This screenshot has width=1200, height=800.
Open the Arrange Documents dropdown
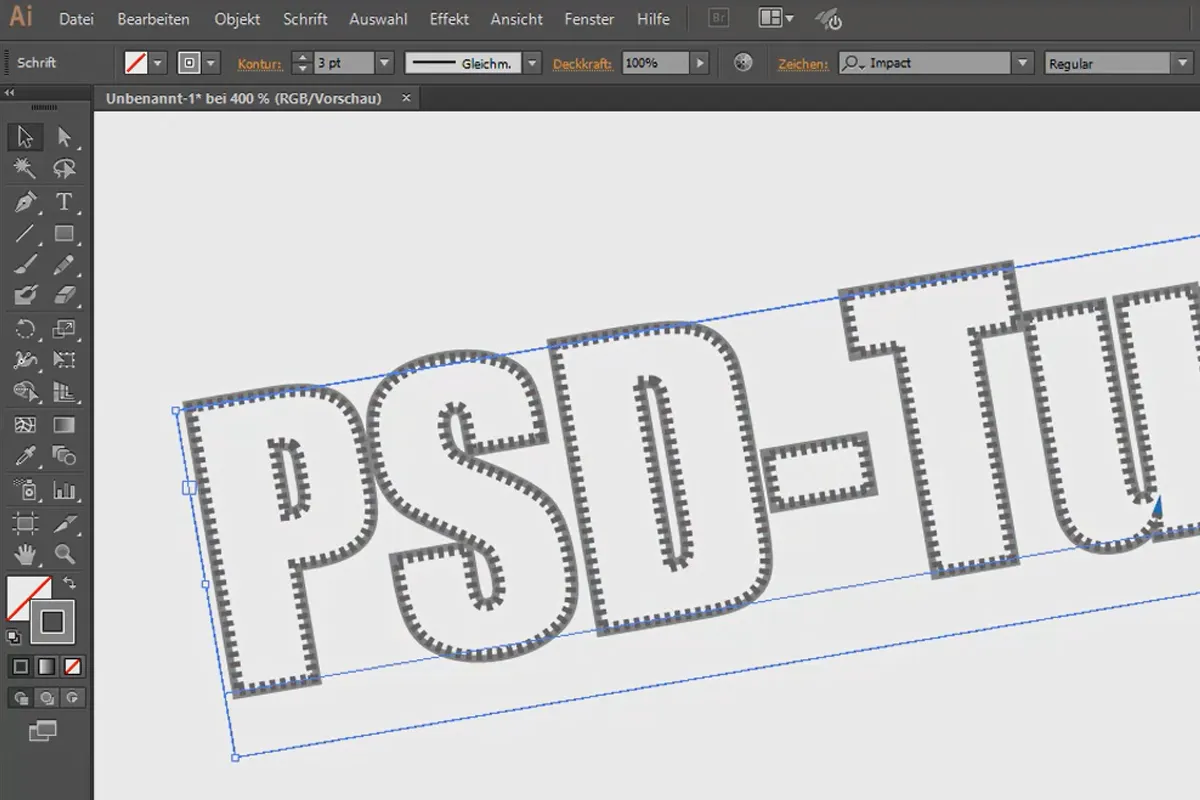[x=777, y=19]
